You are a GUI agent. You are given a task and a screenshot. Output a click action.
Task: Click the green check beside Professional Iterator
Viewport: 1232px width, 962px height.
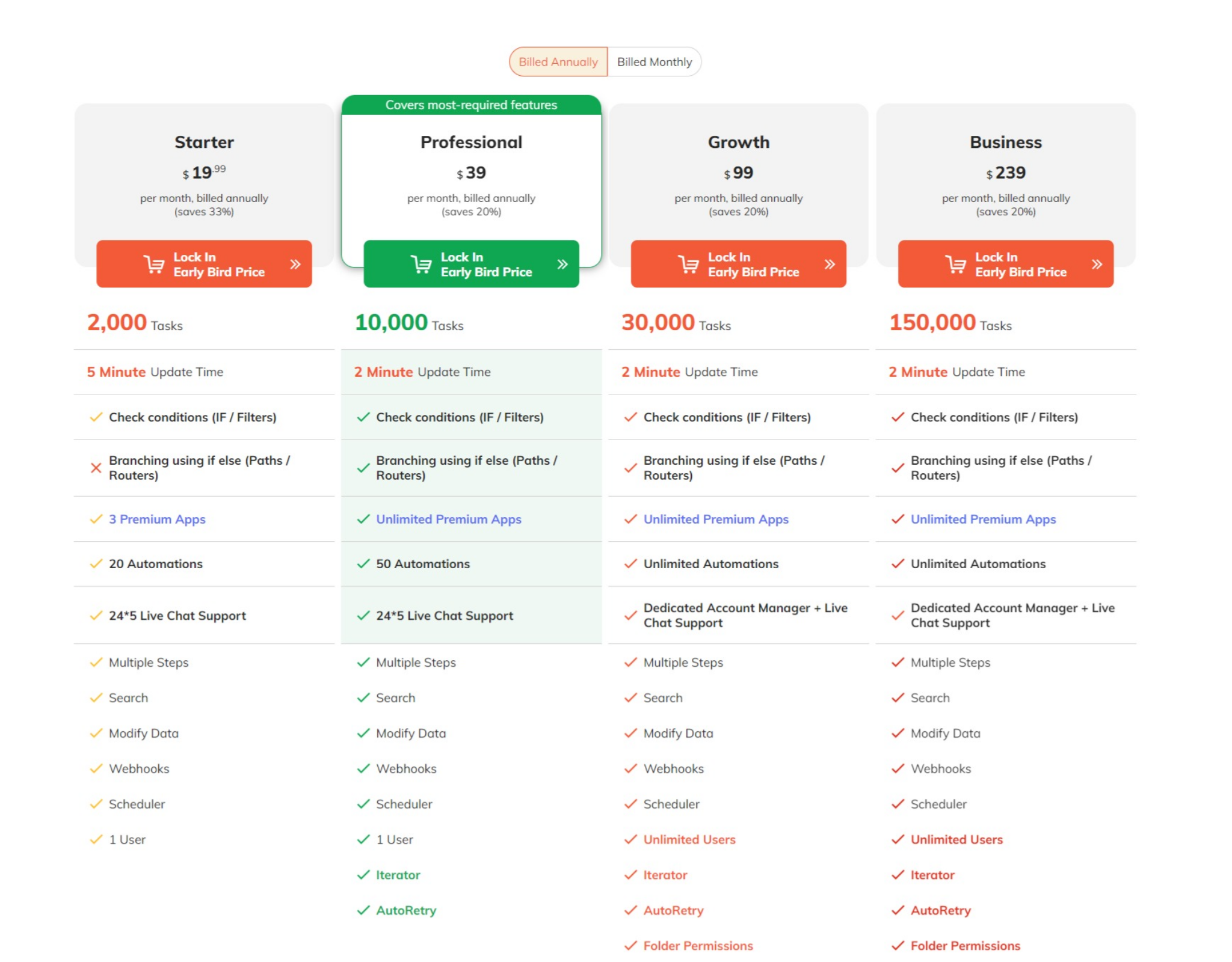(x=363, y=875)
